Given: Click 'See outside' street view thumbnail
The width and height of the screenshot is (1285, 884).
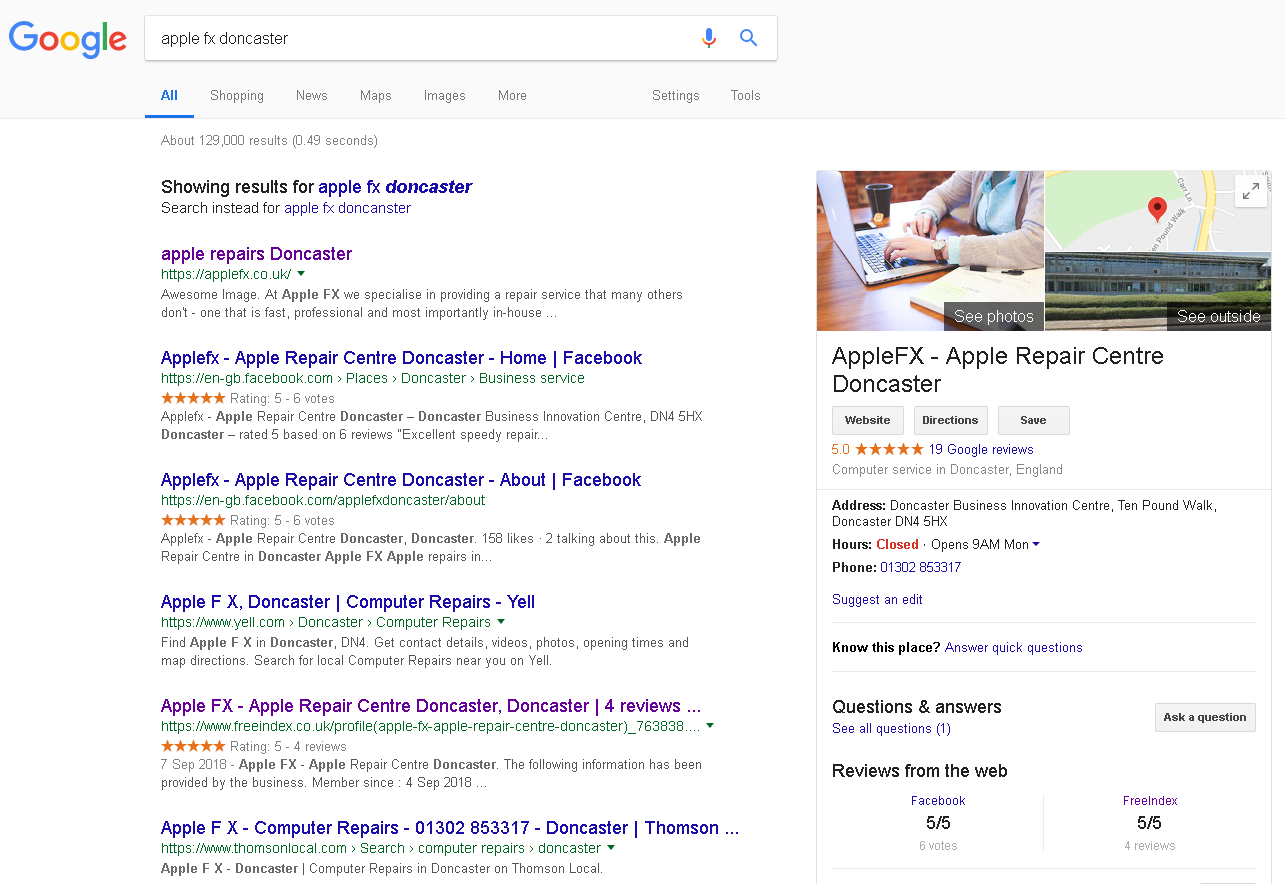Looking at the screenshot, I should point(1218,316).
